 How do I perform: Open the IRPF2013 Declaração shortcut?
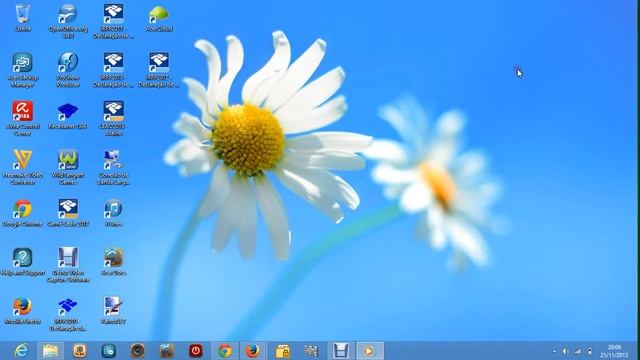[113, 70]
